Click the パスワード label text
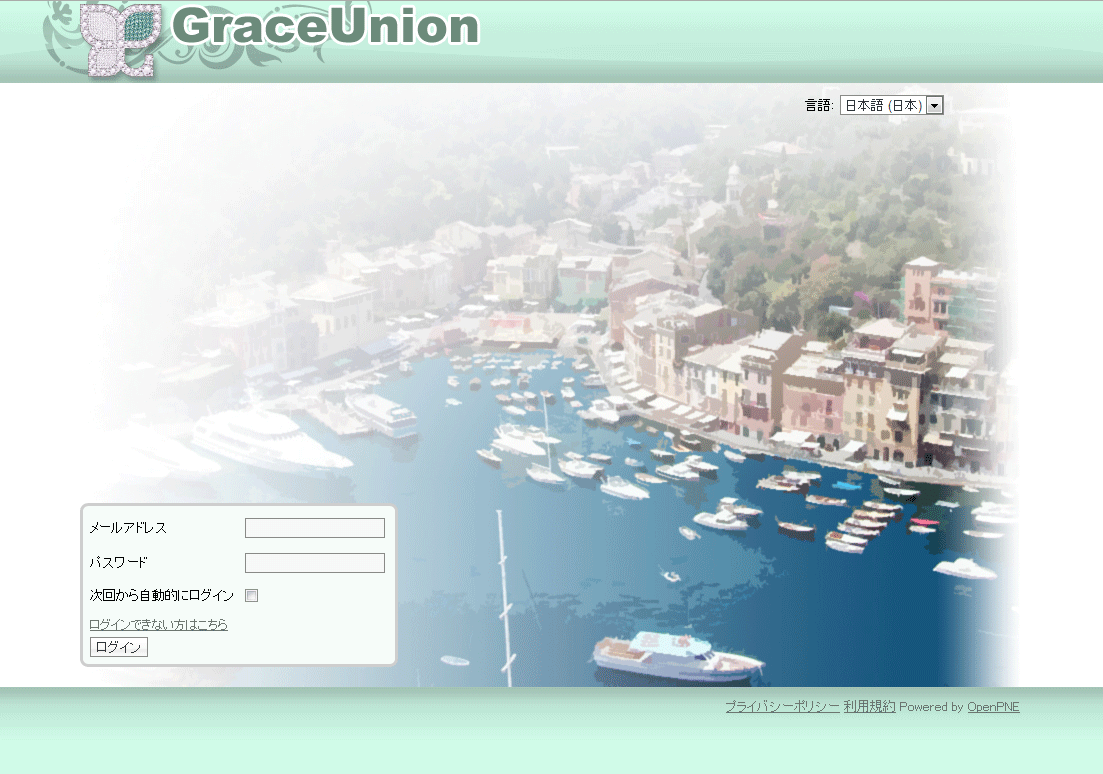Viewport: 1103px width, 774px height. click(118, 563)
